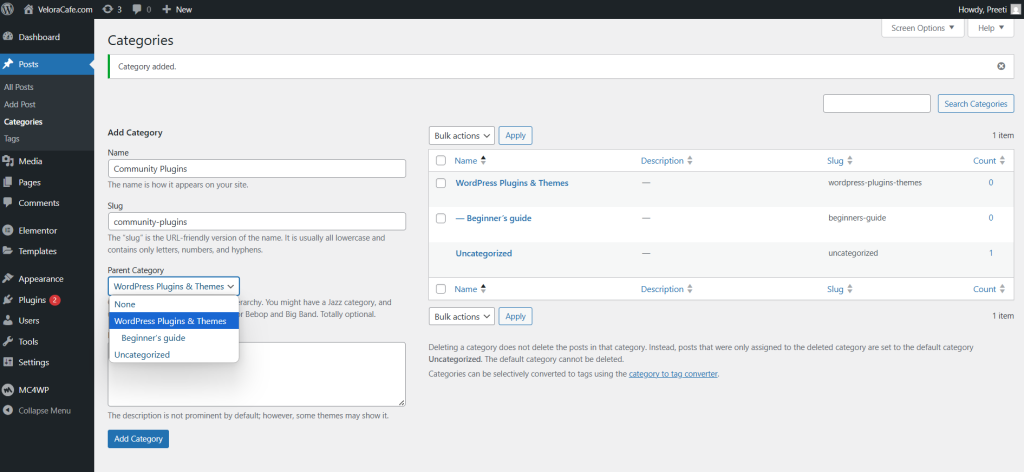Open Beginner's guide category link
1024x472 pixels.
494,218
